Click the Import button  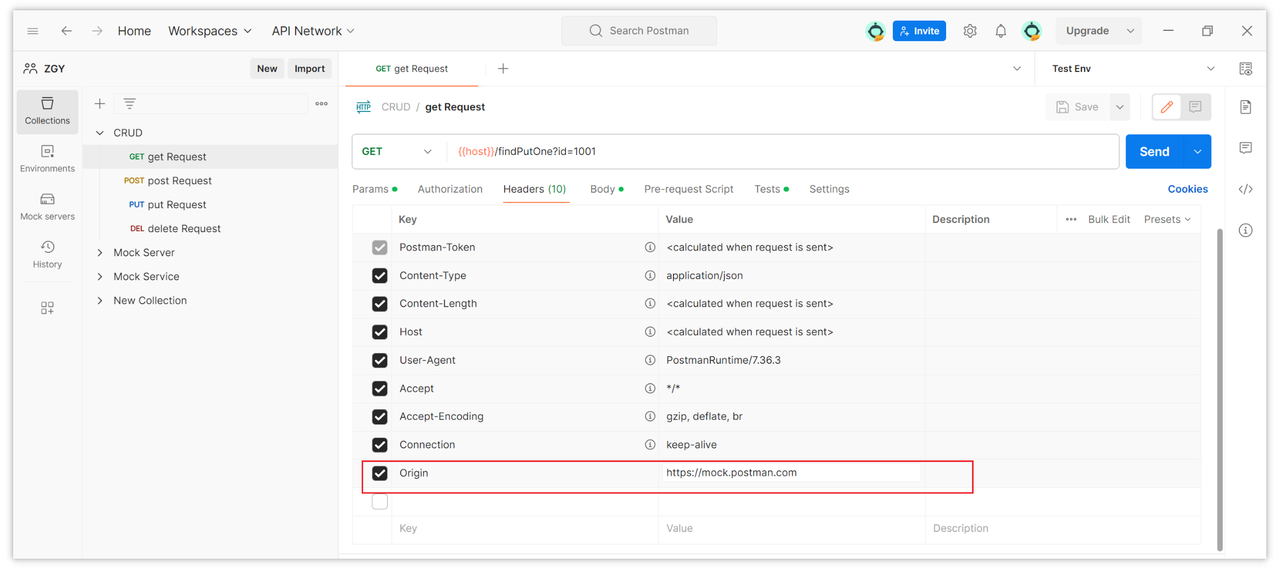tap(309, 69)
